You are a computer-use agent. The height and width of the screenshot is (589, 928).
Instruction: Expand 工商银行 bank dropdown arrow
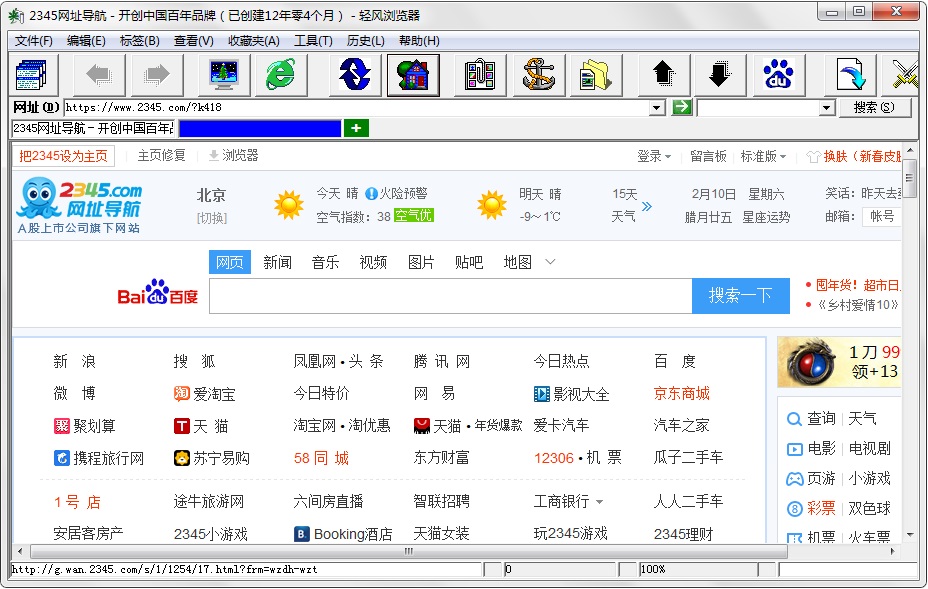click(600, 502)
